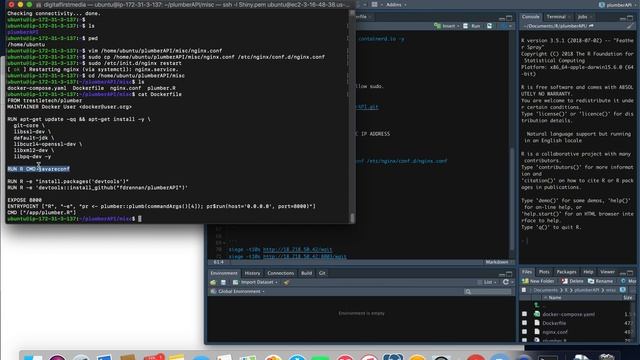Image resolution: width=640 pixels, height=360 pixels.
Task: Click the http://18.218.58.42/wait link in editor
Action: click(x=297, y=249)
